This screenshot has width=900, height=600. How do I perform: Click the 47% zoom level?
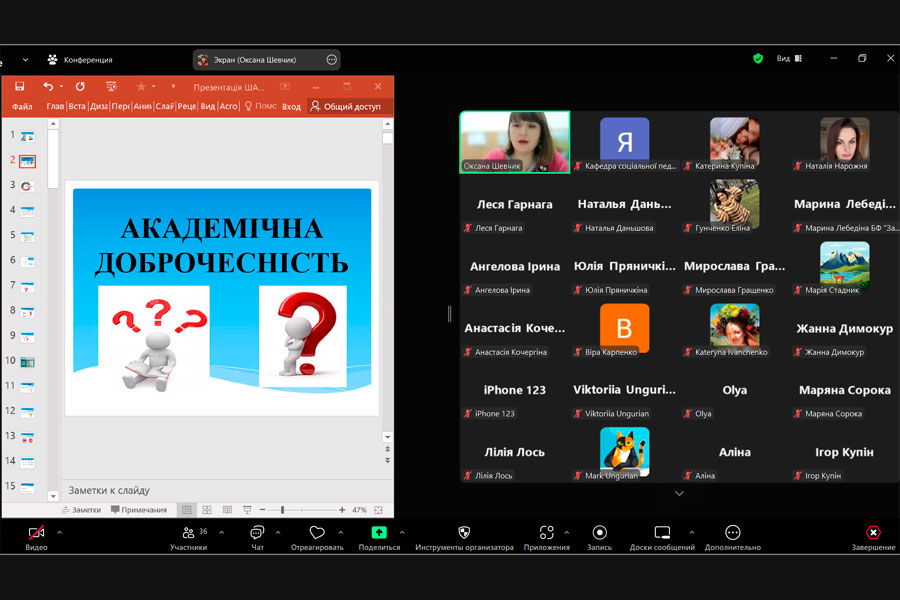point(359,510)
